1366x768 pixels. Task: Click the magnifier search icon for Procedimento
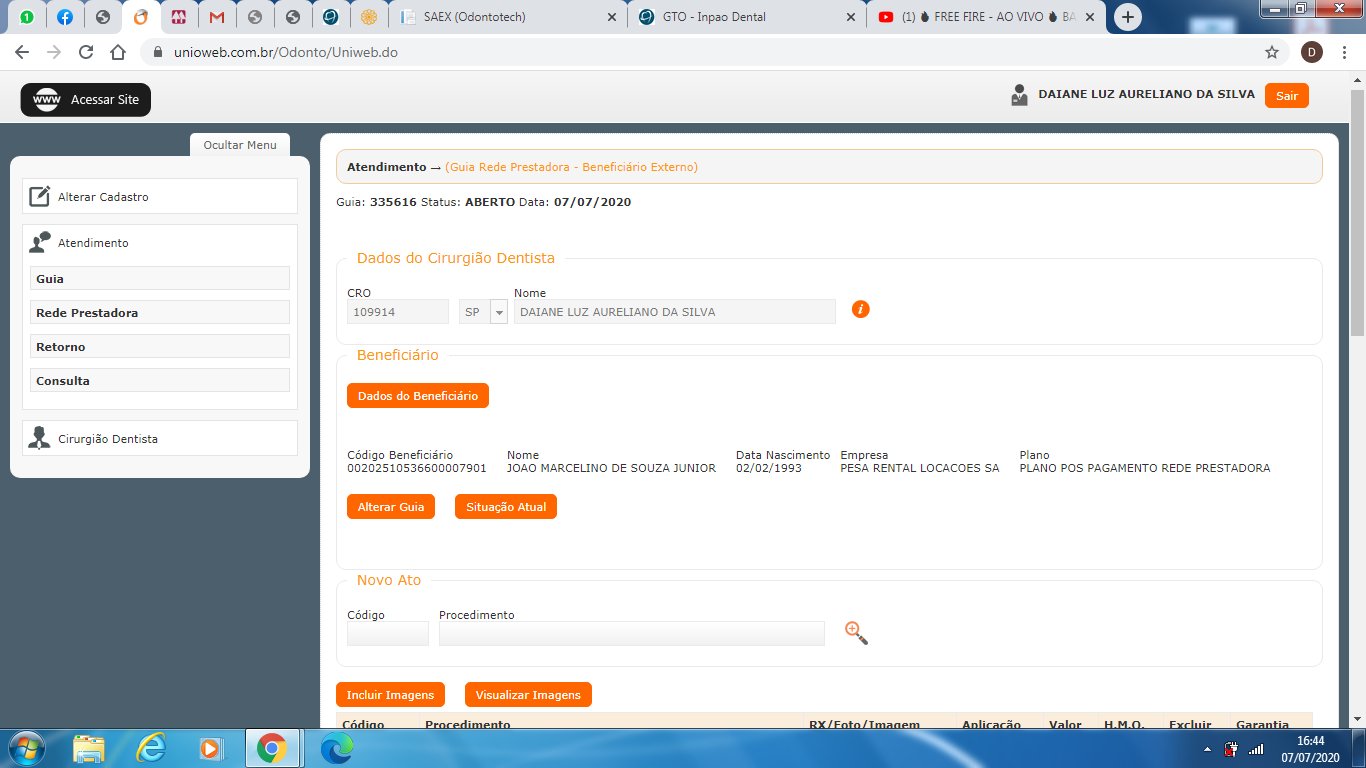coord(856,633)
